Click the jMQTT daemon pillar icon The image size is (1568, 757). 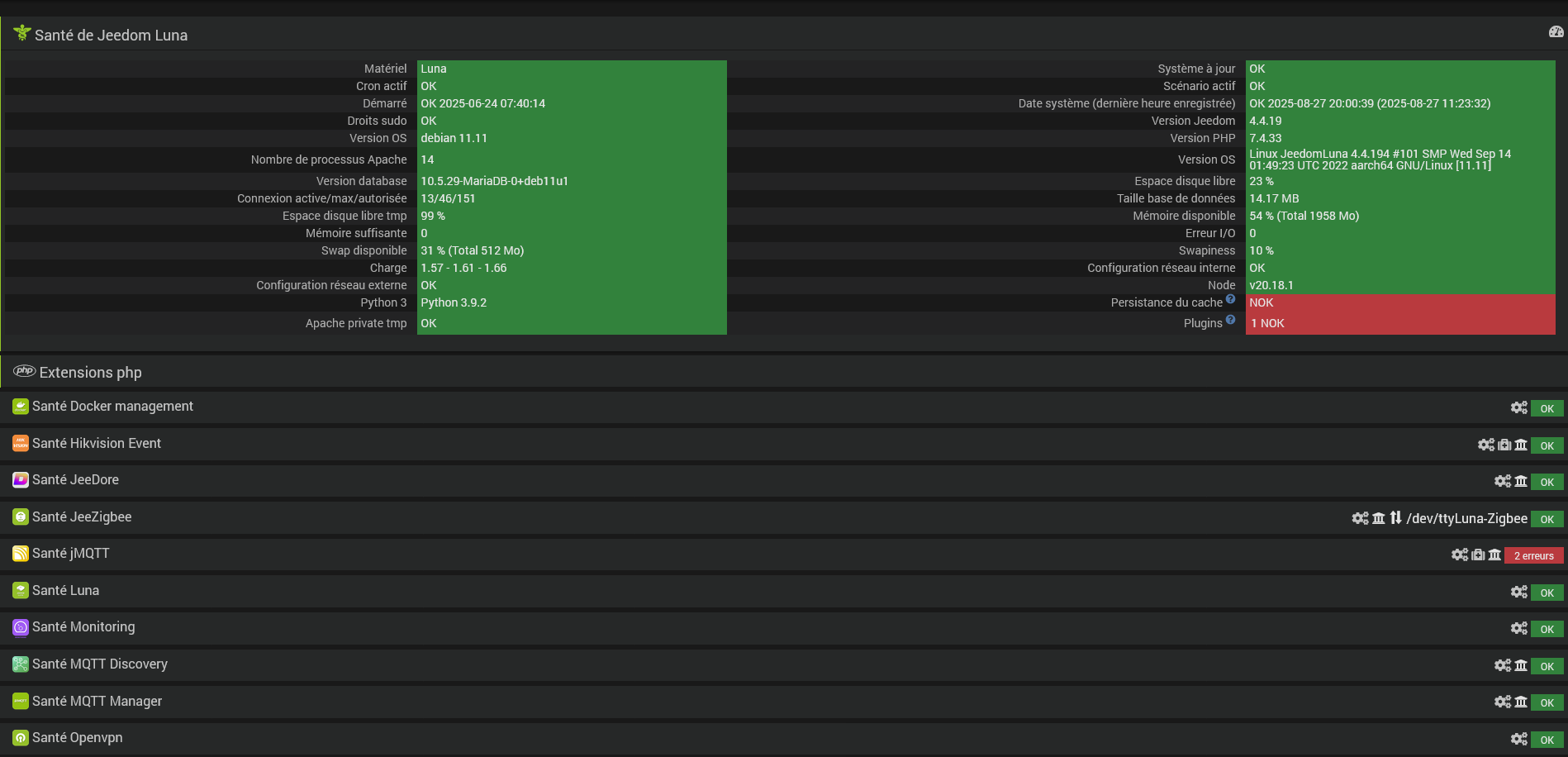[x=1494, y=555]
